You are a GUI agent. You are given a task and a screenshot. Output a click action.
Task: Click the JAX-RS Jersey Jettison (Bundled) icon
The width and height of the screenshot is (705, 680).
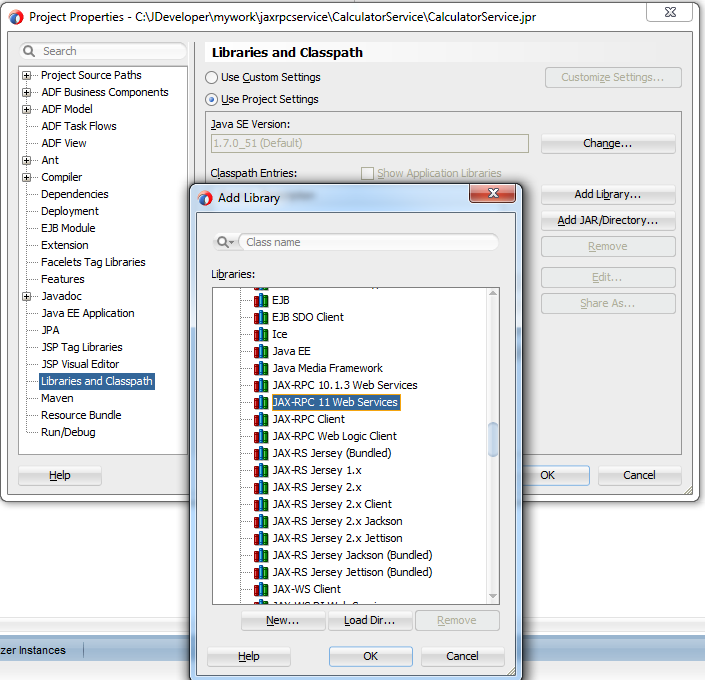pyautogui.click(x=261, y=572)
